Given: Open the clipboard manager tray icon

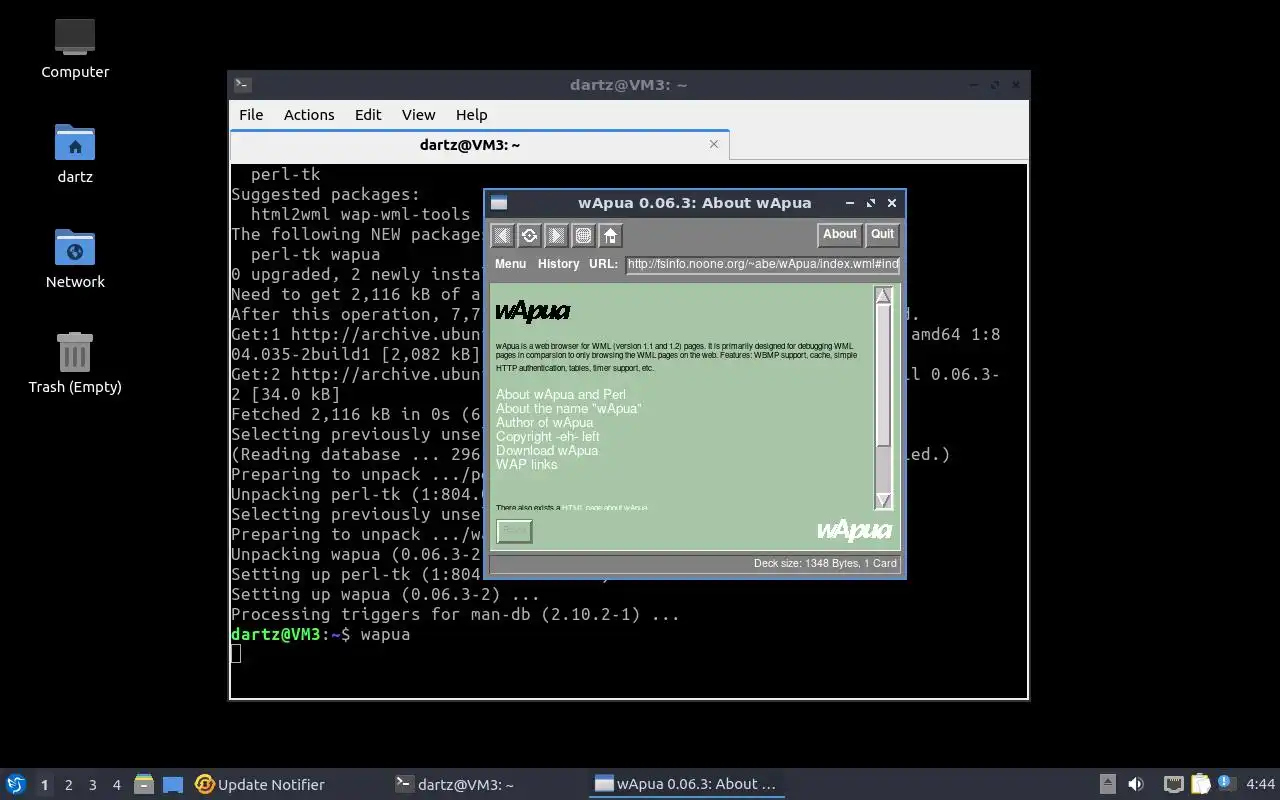Looking at the screenshot, I should (1199, 784).
